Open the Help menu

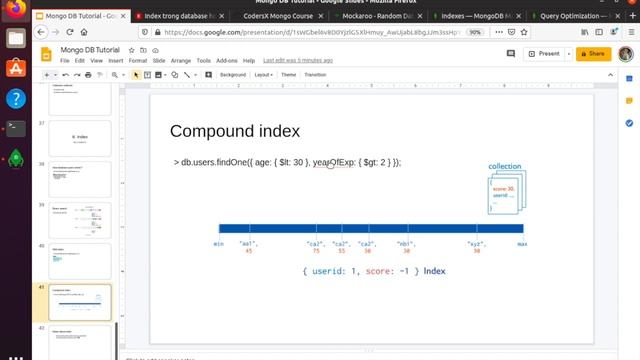click(249, 60)
